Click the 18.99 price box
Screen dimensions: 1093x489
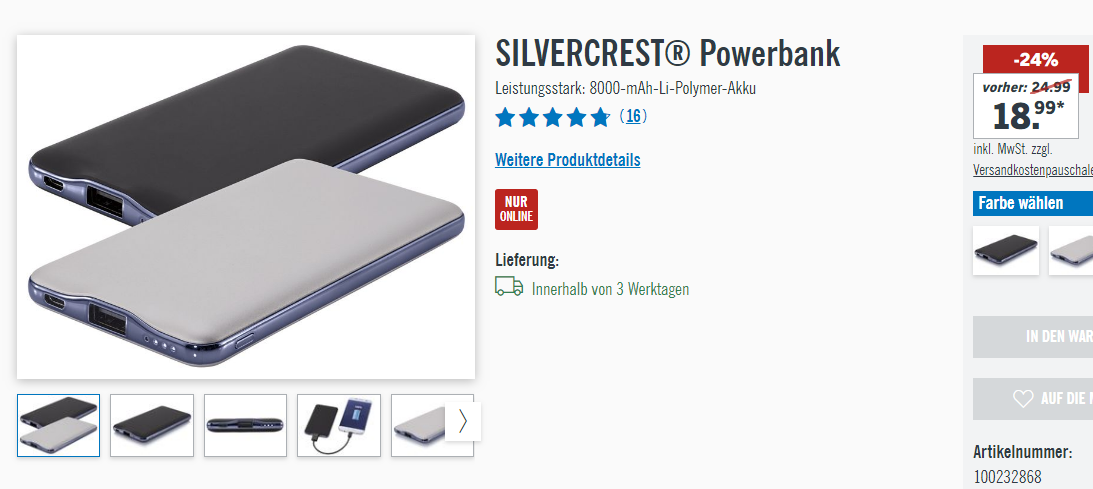point(1025,106)
